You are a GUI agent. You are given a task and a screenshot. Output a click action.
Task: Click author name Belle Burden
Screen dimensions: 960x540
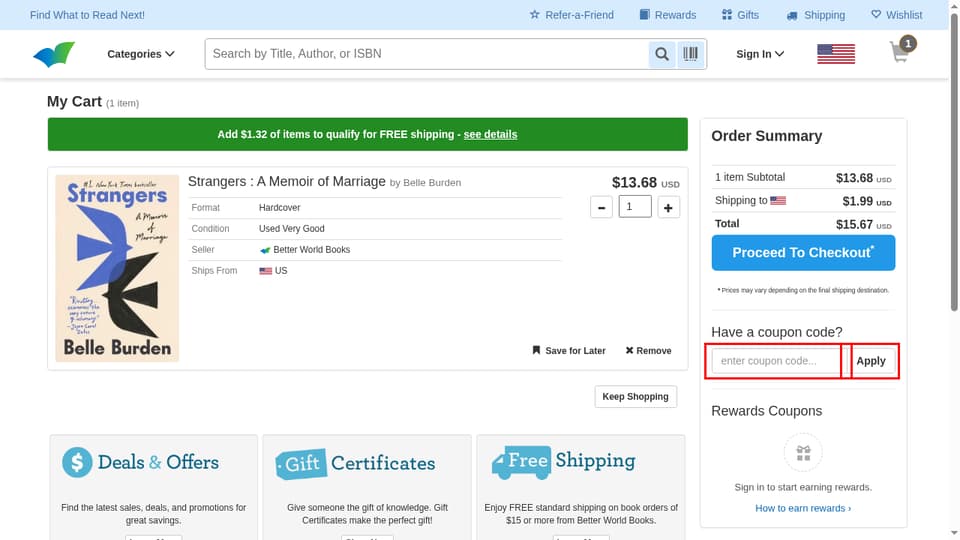pos(432,182)
